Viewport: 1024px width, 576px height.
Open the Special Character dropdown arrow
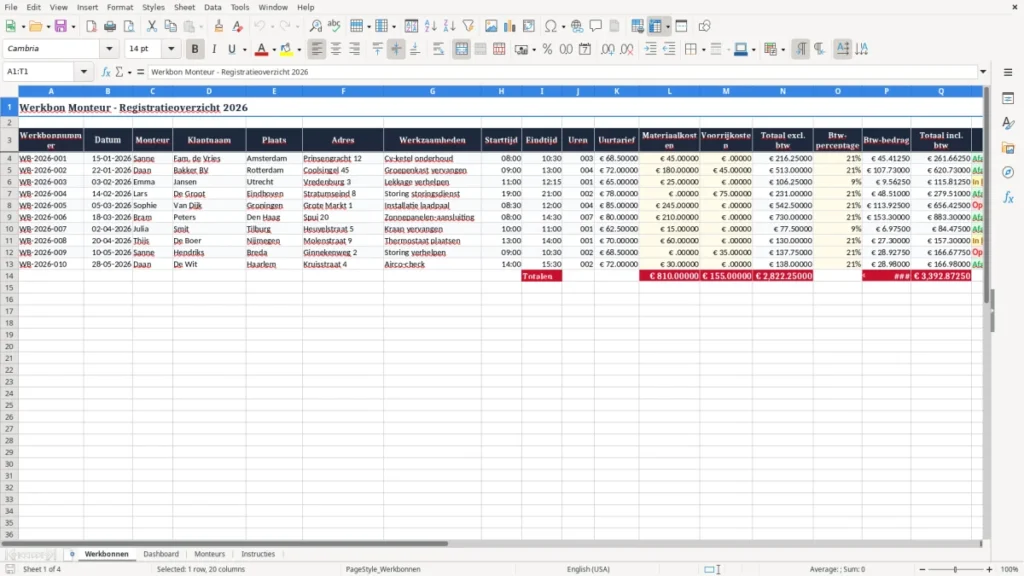coord(563,27)
